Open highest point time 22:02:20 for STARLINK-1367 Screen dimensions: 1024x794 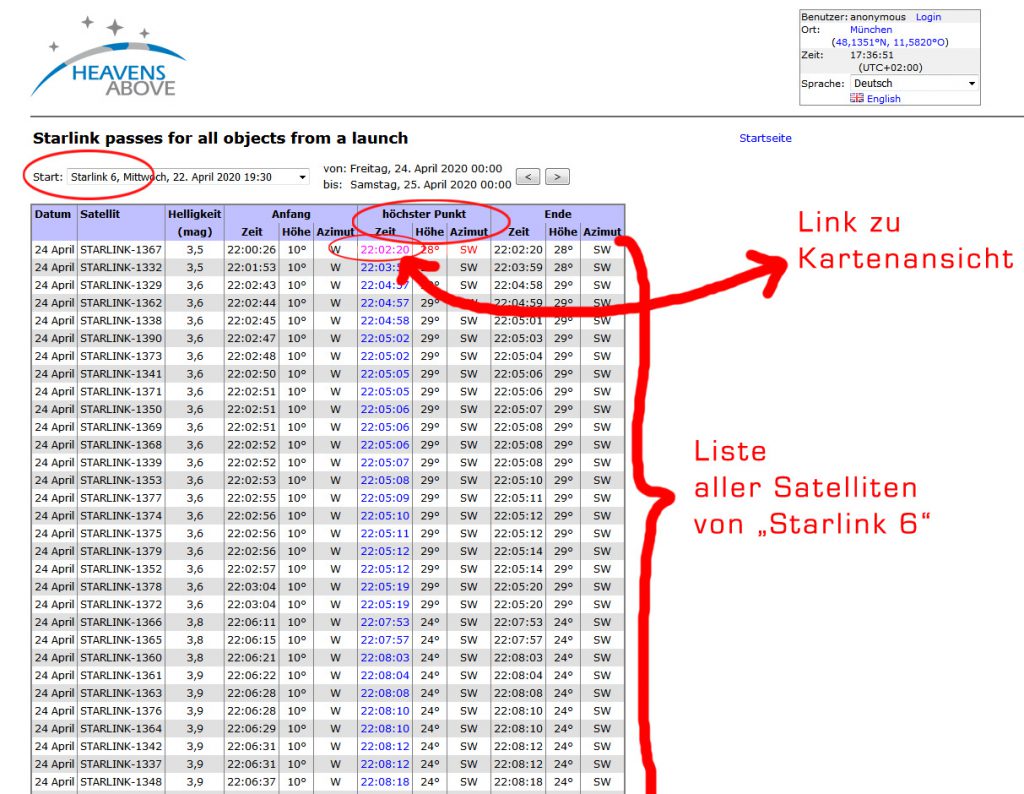[x=385, y=249]
